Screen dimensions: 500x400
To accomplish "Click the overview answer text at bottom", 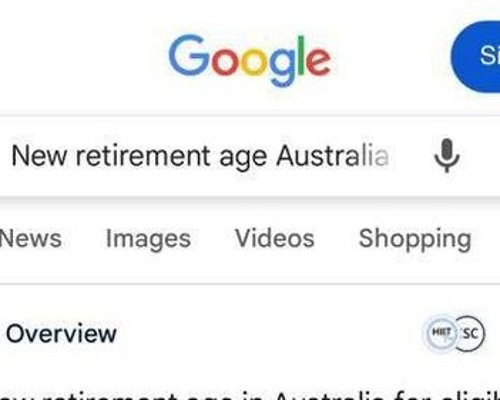I will pos(250,395).
